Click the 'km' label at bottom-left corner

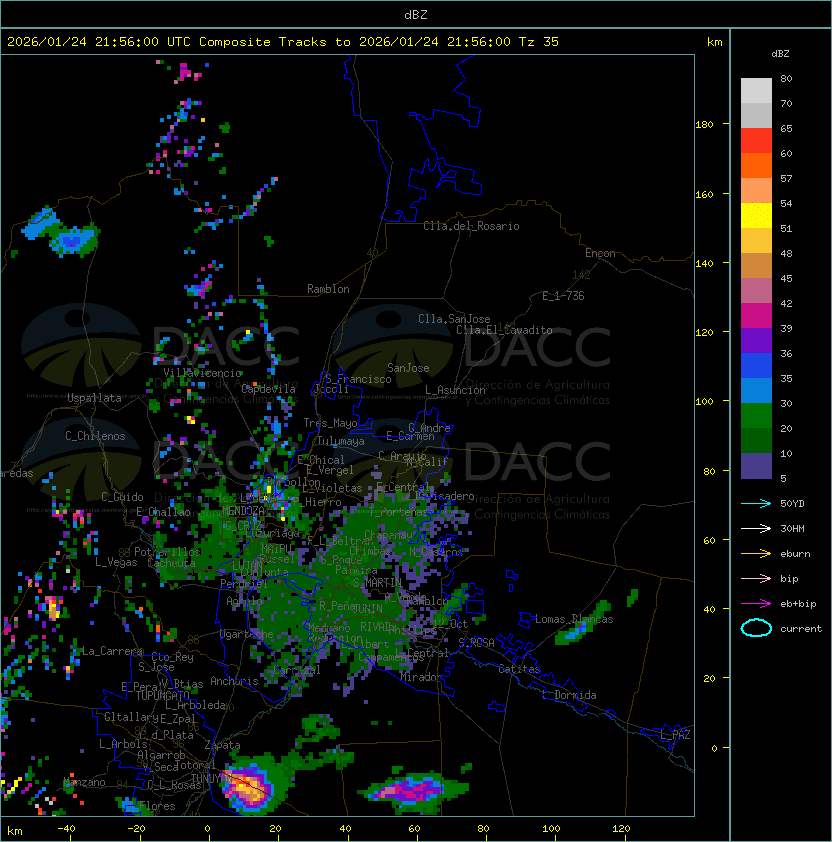tap(15, 831)
